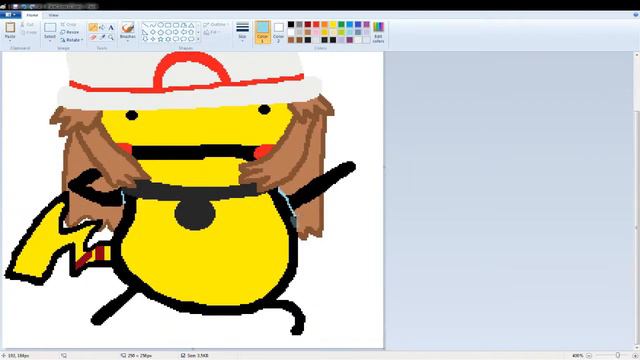640x360 pixels.
Task: Click the Resize button
Action: [70, 32]
